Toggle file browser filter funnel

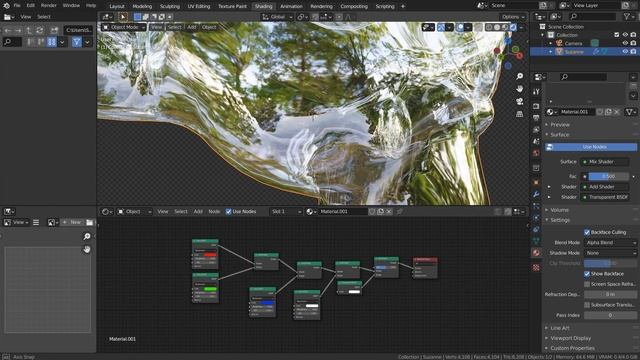click(76, 42)
